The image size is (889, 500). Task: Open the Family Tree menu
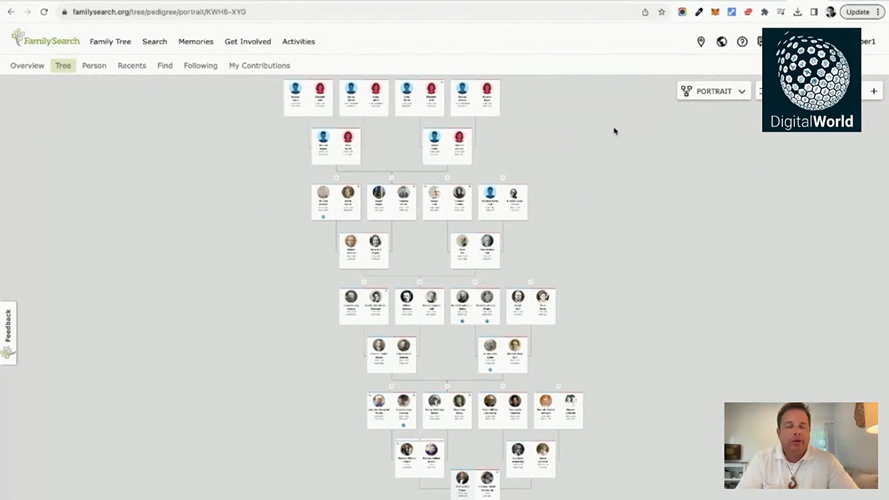[110, 41]
